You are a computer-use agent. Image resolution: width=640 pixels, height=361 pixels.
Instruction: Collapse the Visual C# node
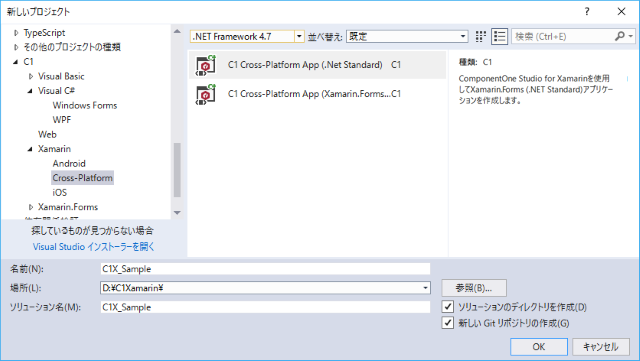(30, 91)
